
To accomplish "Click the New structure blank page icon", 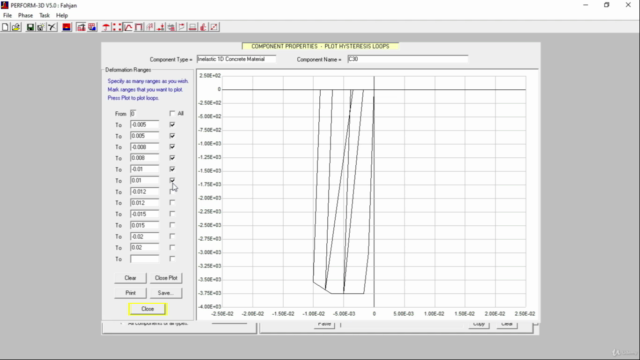I will tap(5, 27).
